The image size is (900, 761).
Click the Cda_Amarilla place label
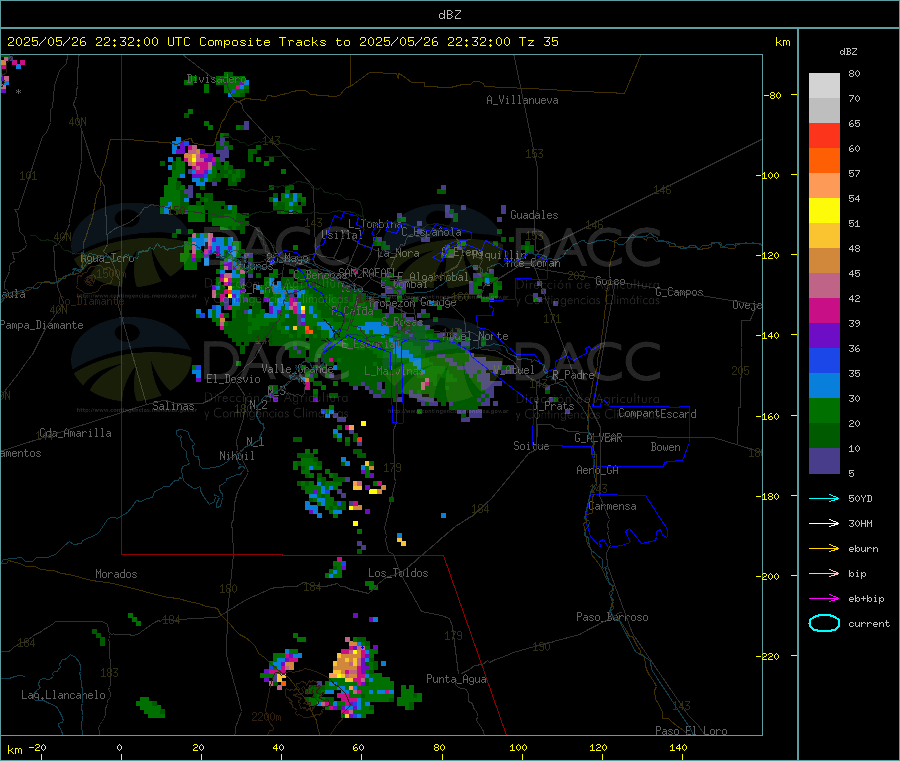pyautogui.click(x=75, y=433)
